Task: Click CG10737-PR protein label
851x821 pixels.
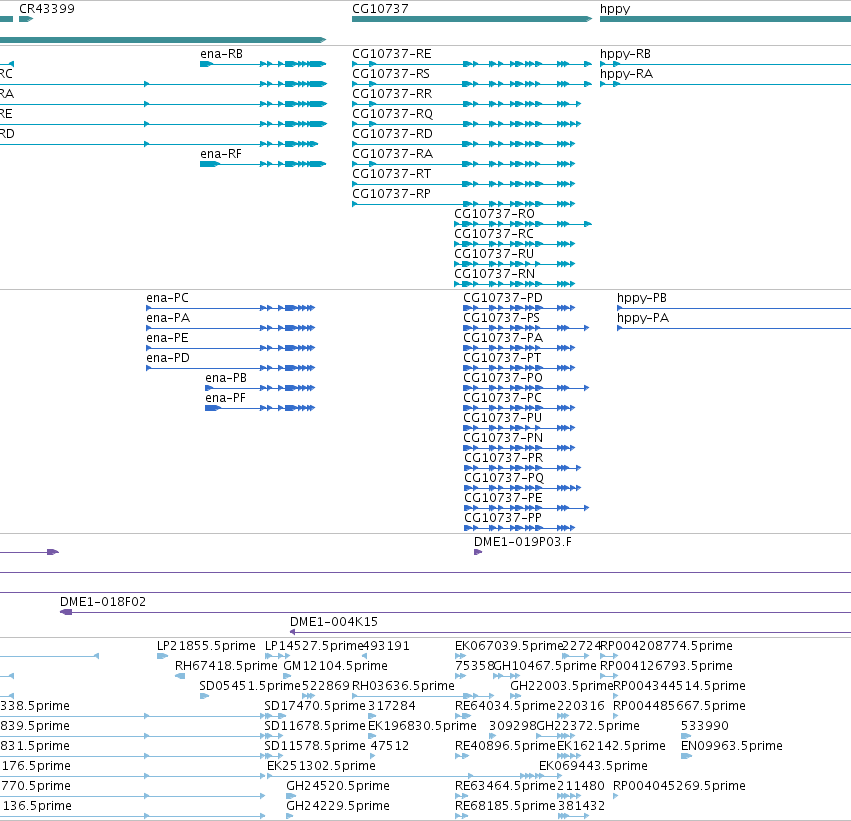Action: (504, 459)
